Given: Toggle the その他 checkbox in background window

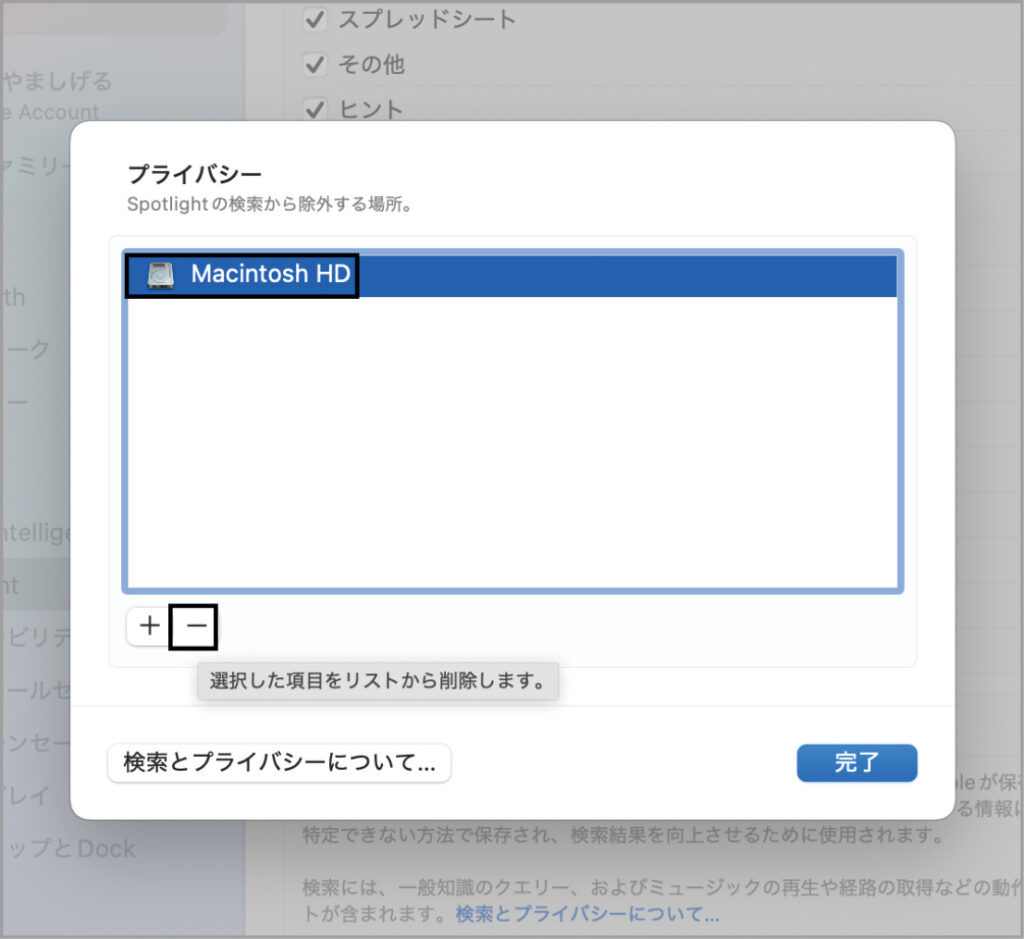Looking at the screenshot, I should coord(315,65).
